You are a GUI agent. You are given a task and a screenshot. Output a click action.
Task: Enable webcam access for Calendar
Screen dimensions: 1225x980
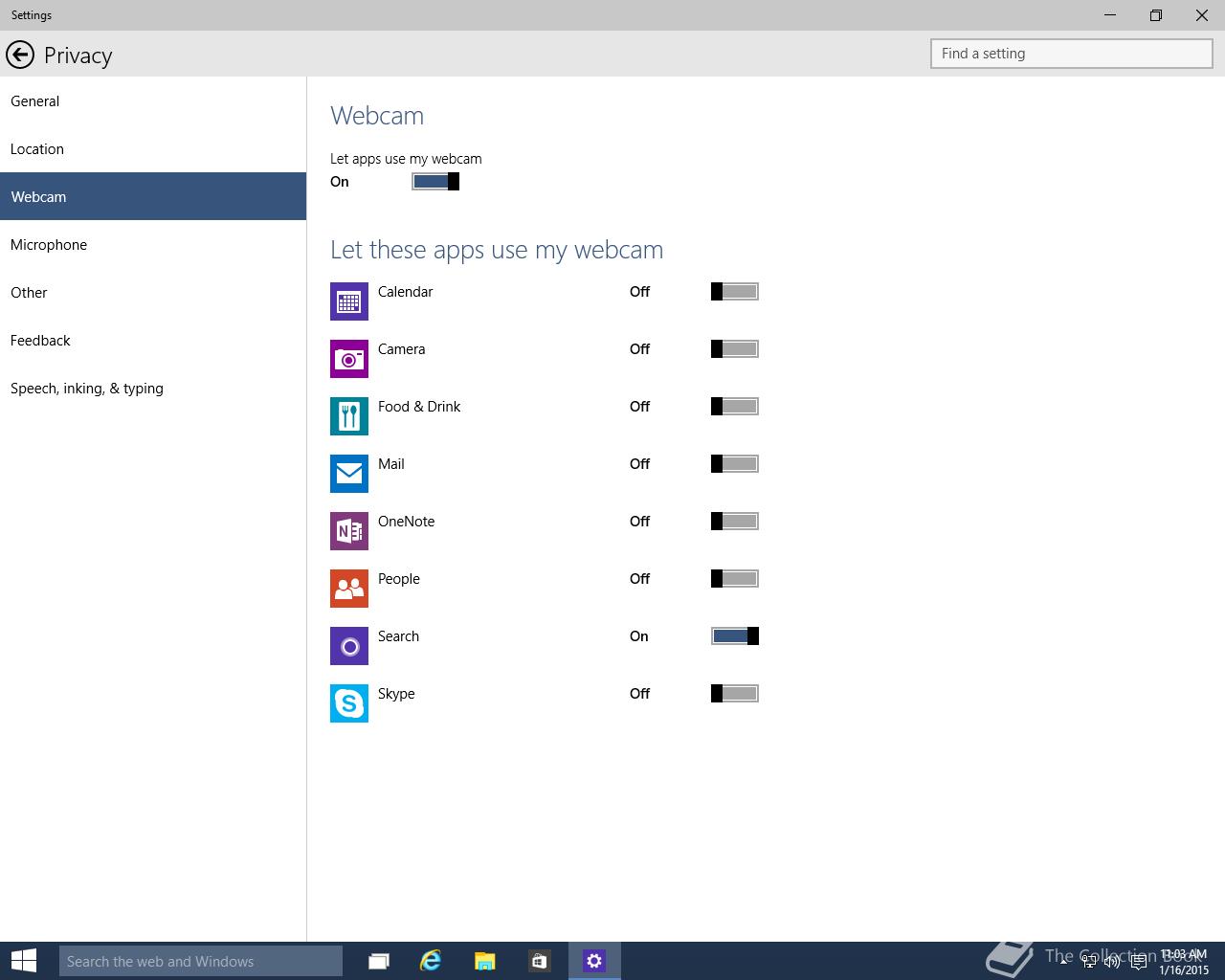[735, 292]
